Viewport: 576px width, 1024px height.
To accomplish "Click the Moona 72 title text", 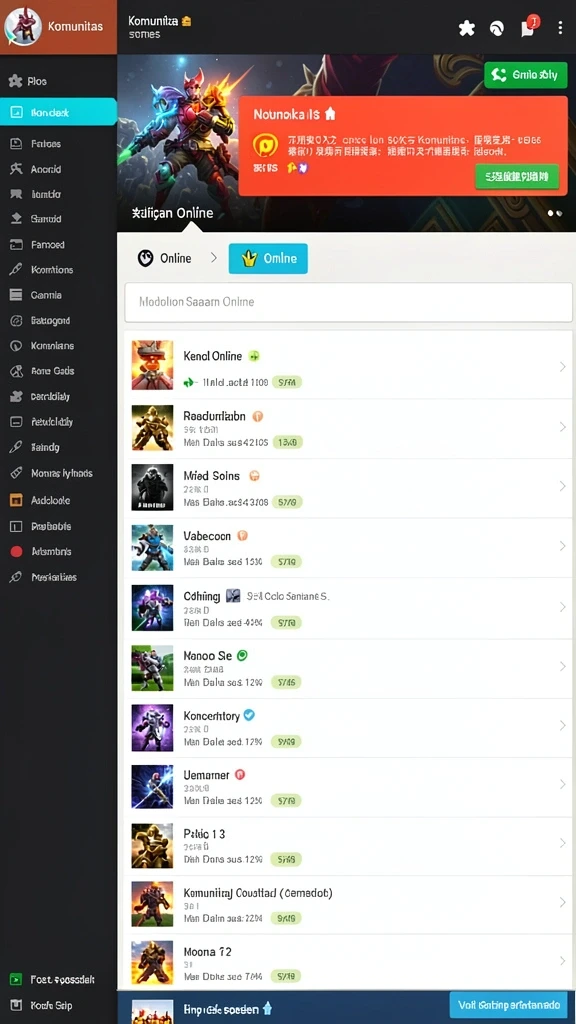I will 207,952.
